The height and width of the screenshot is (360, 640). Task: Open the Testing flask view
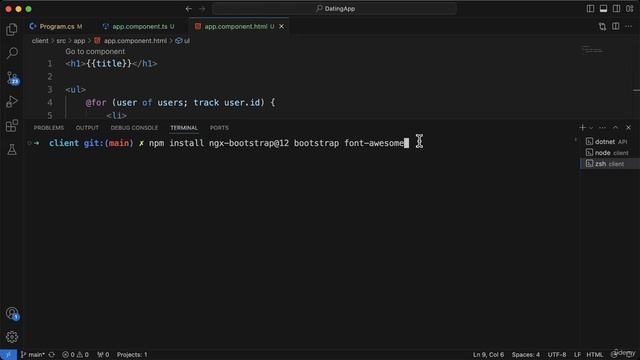(12, 149)
